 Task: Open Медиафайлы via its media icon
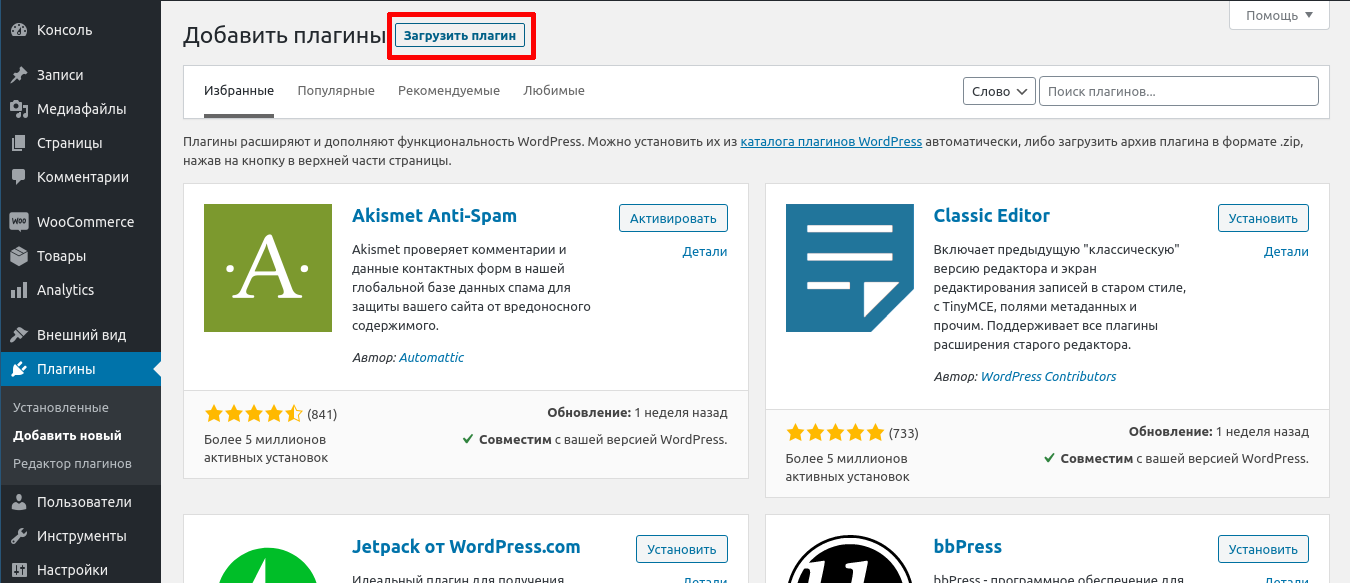point(18,109)
